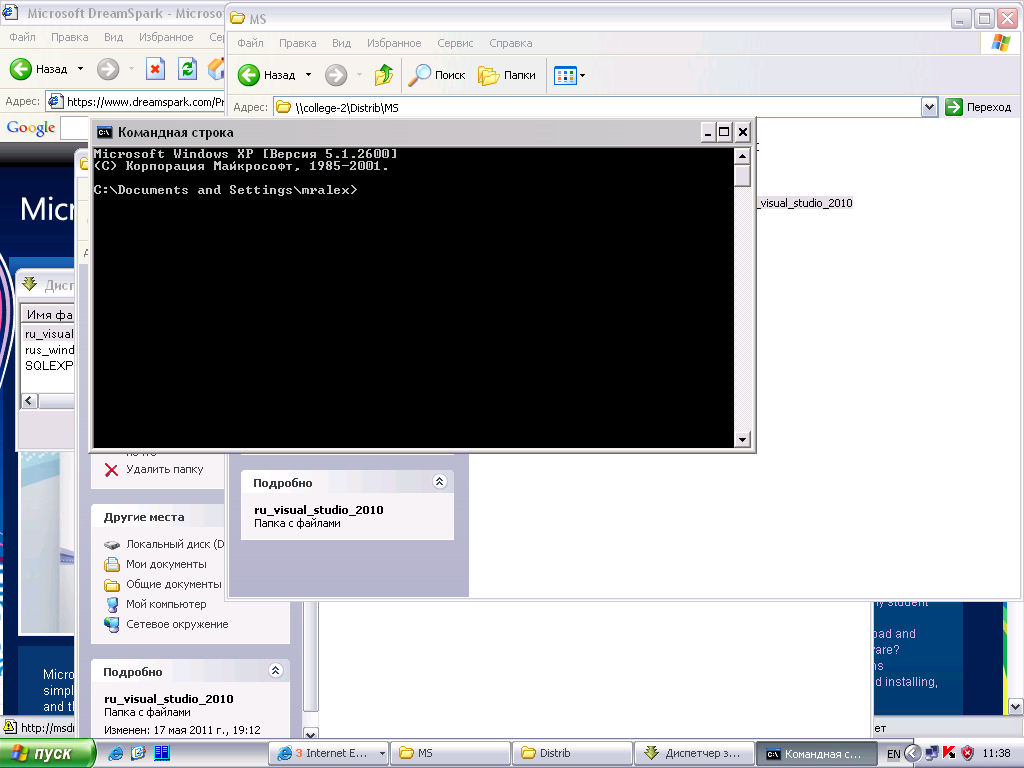Screen dimensions: 1024x768
Task: Click the Google toolbar logo
Action: tap(31, 127)
